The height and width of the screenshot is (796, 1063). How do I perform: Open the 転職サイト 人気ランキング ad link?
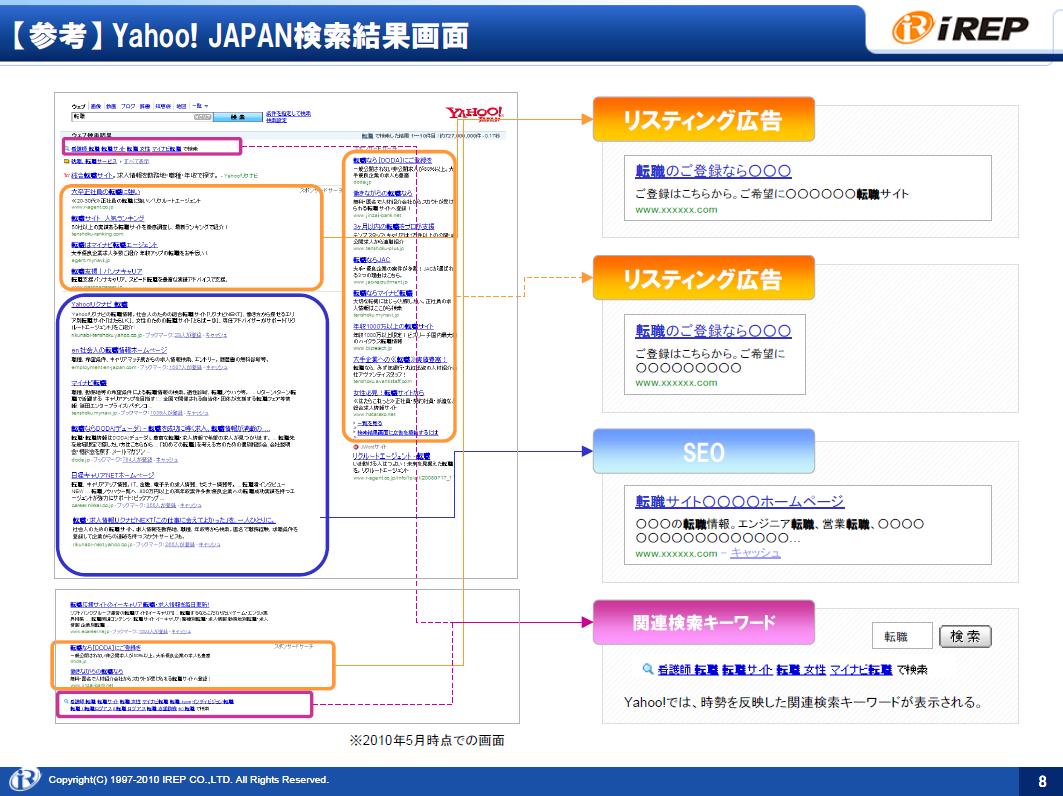108,218
